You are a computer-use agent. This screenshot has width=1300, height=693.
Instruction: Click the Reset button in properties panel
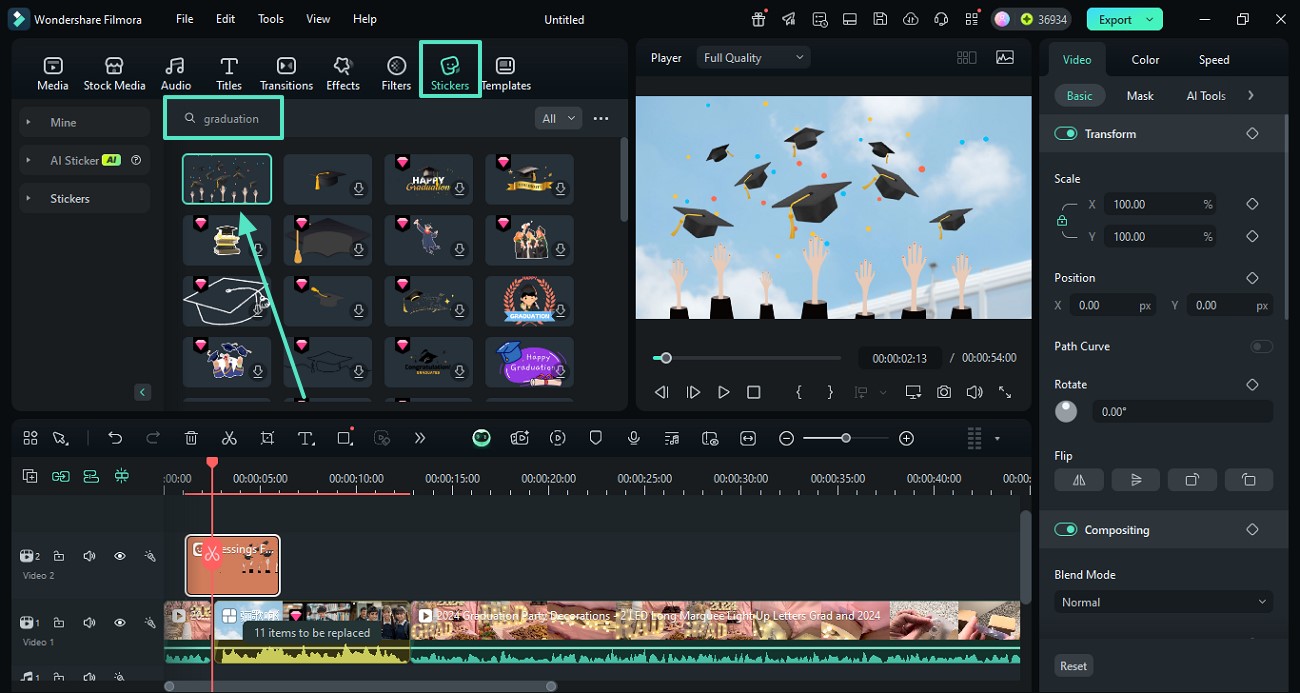coord(1074,666)
